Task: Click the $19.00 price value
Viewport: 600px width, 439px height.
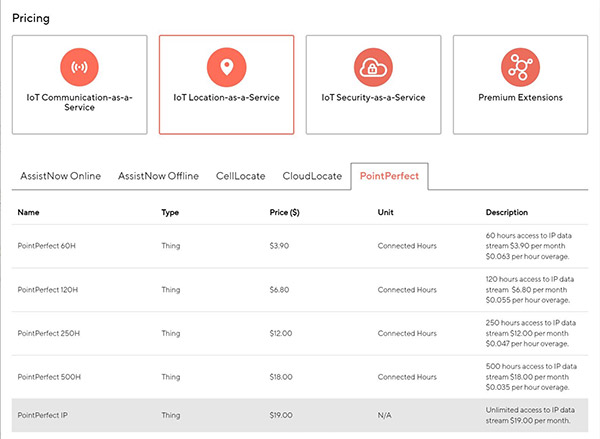Action: [x=281, y=415]
